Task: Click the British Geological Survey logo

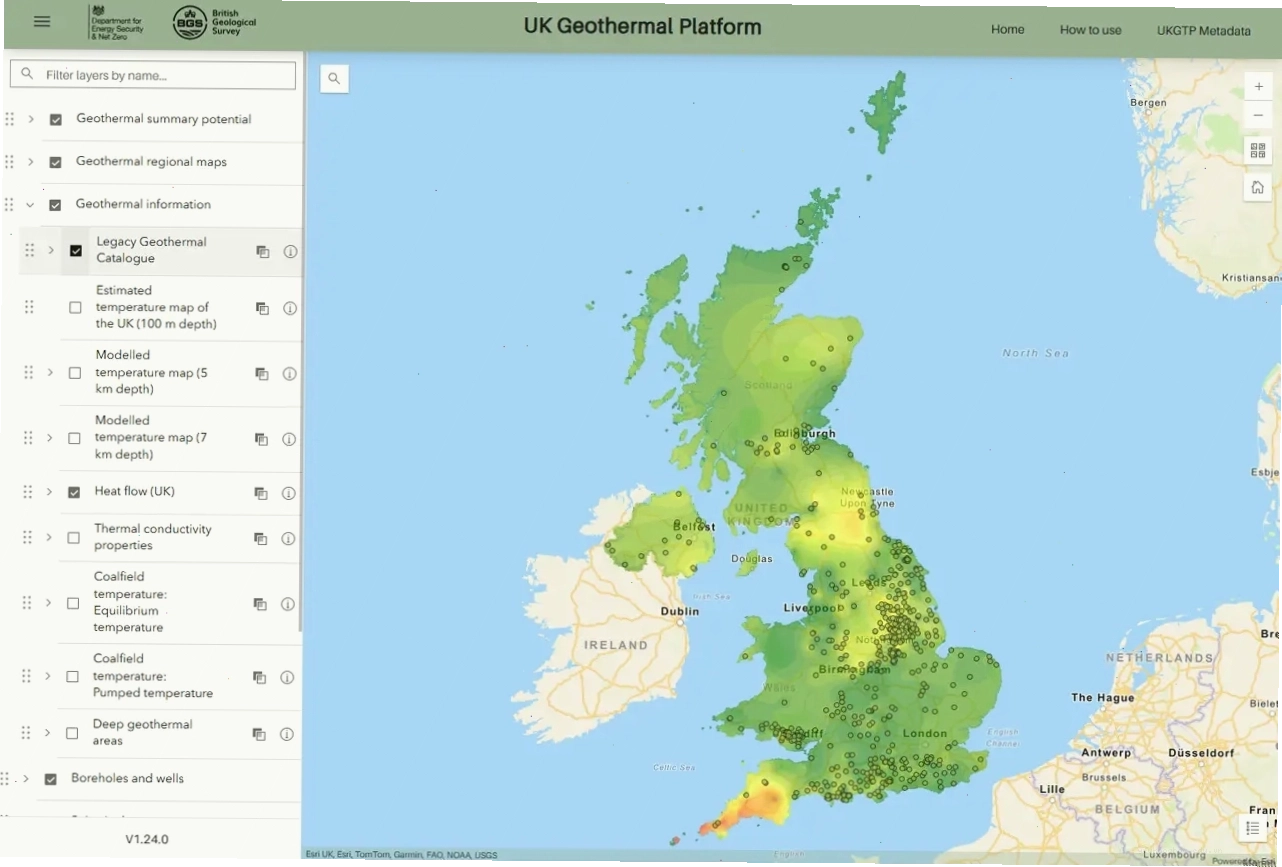Action: 215,22
